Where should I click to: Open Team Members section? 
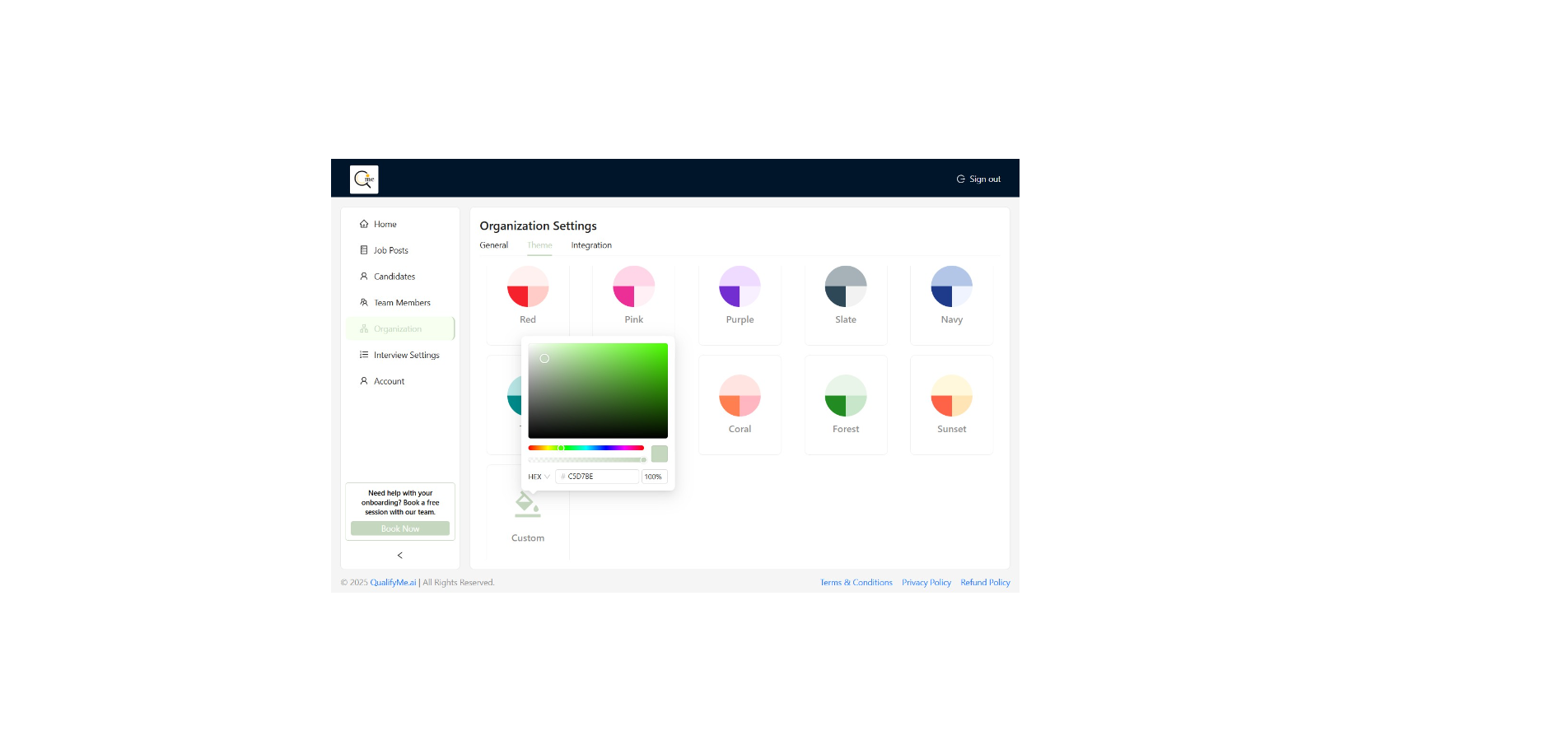(x=401, y=303)
